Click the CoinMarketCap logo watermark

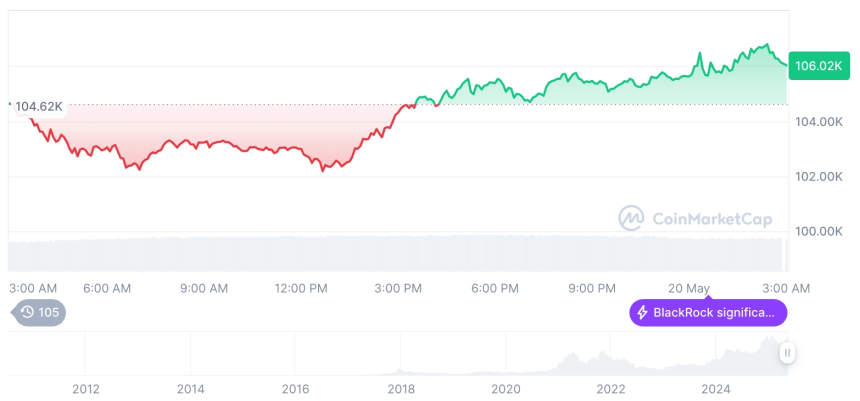[x=631, y=217]
